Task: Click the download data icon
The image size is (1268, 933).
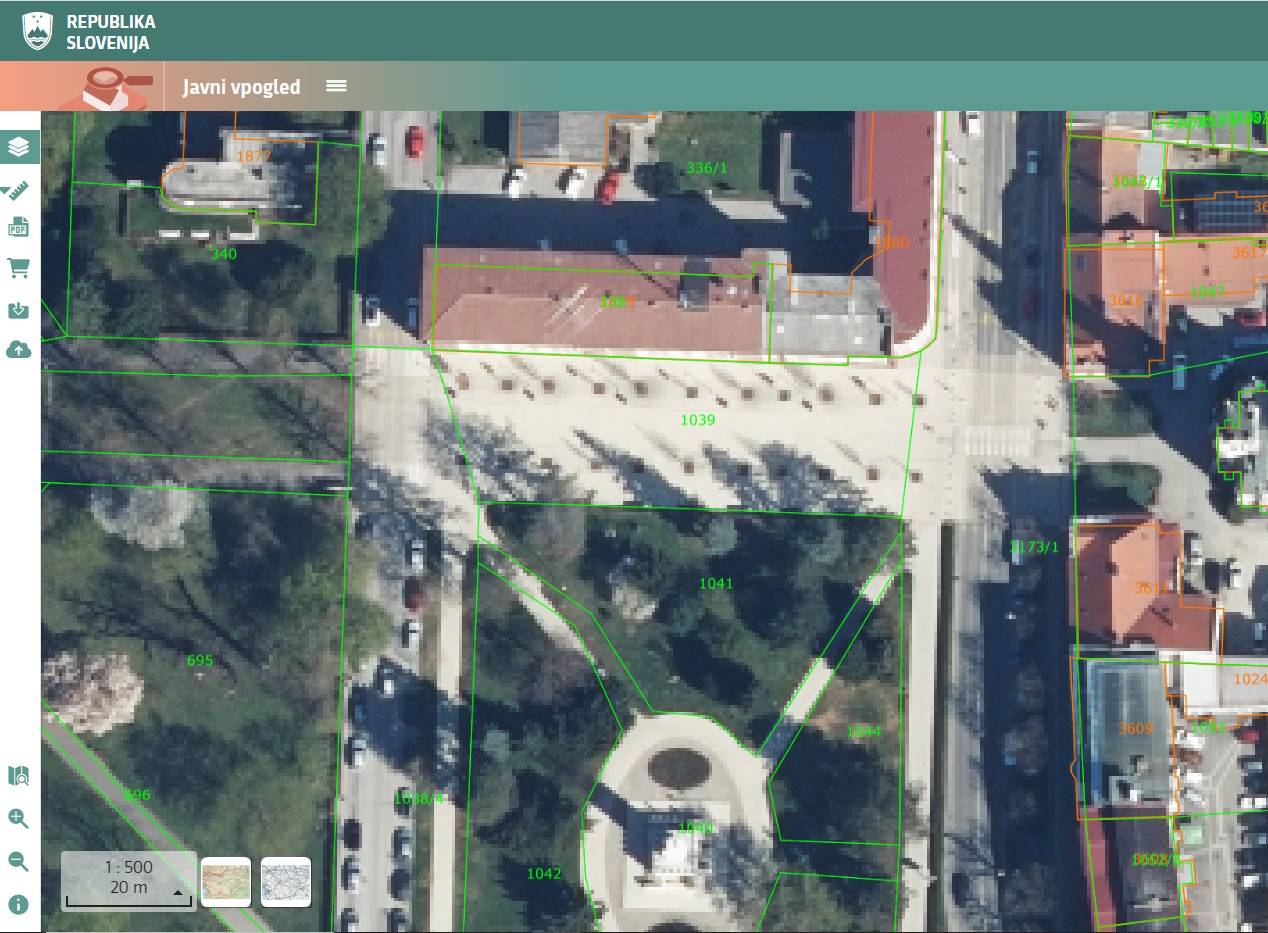Action: [x=18, y=309]
